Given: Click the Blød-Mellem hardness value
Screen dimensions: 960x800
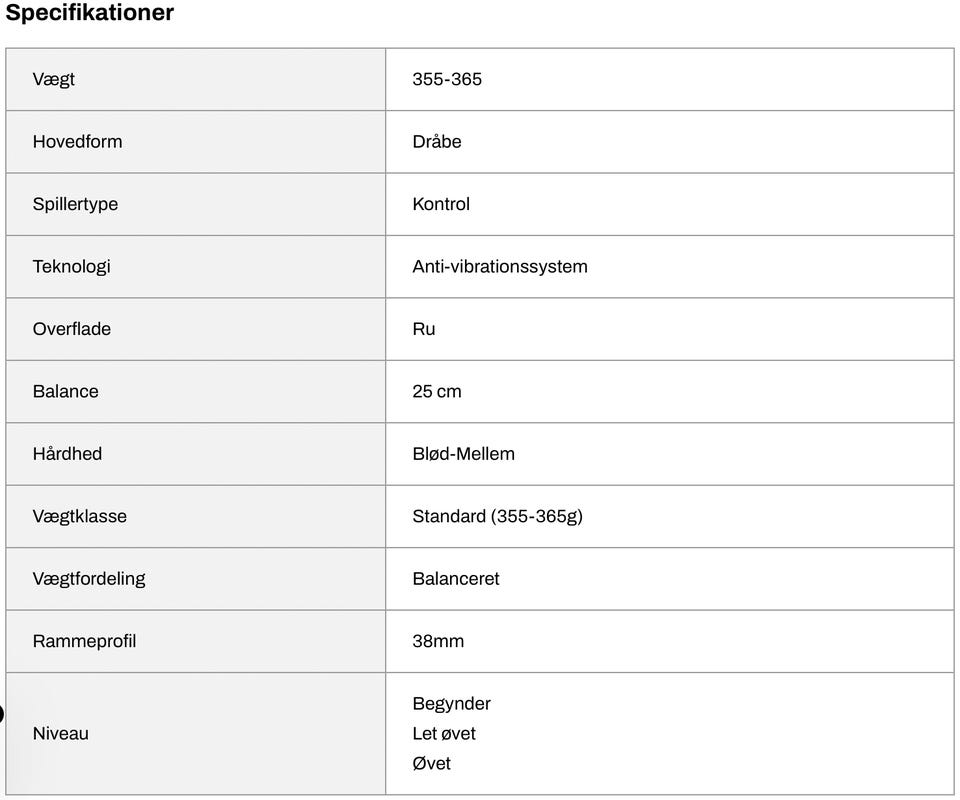Looking at the screenshot, I should 464,454.
